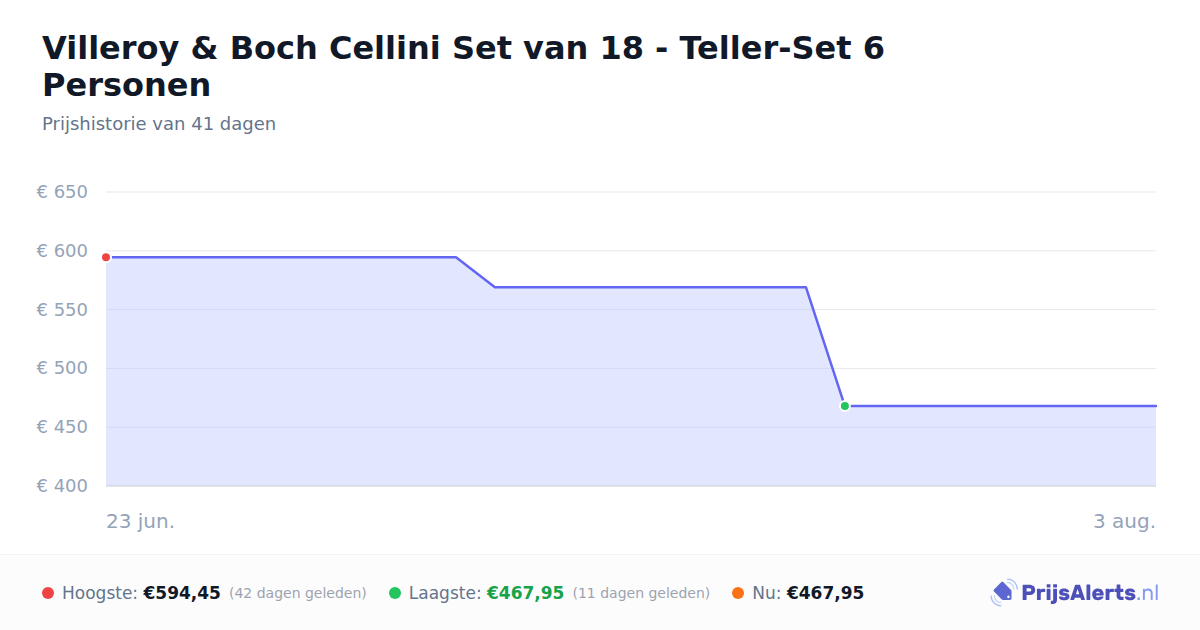Click the Villeroy & Boch Cellini product title
The height and width of the screenshot is (630, 1200).
pos(463,66)
